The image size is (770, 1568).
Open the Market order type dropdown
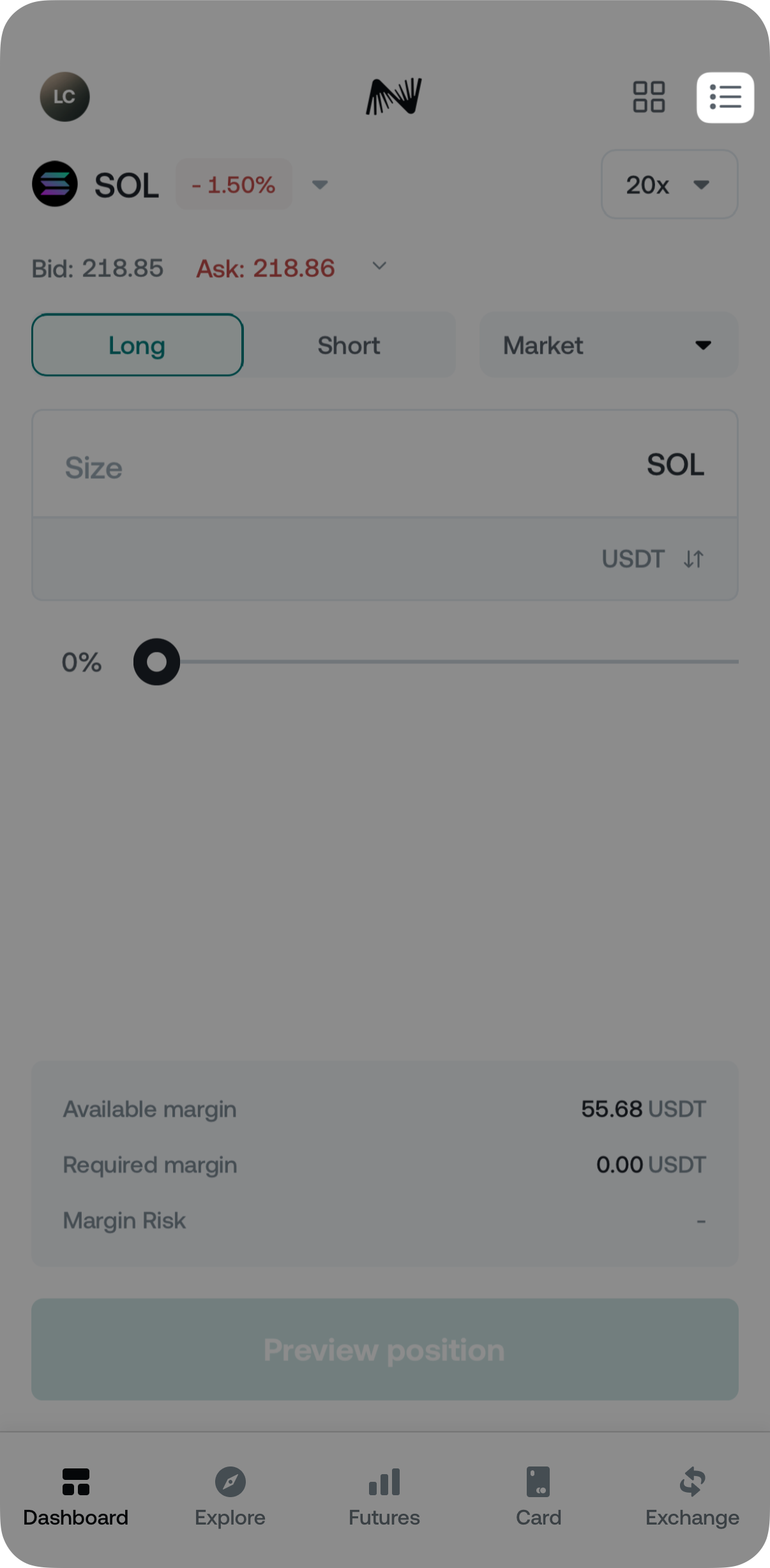pos(608,345)
